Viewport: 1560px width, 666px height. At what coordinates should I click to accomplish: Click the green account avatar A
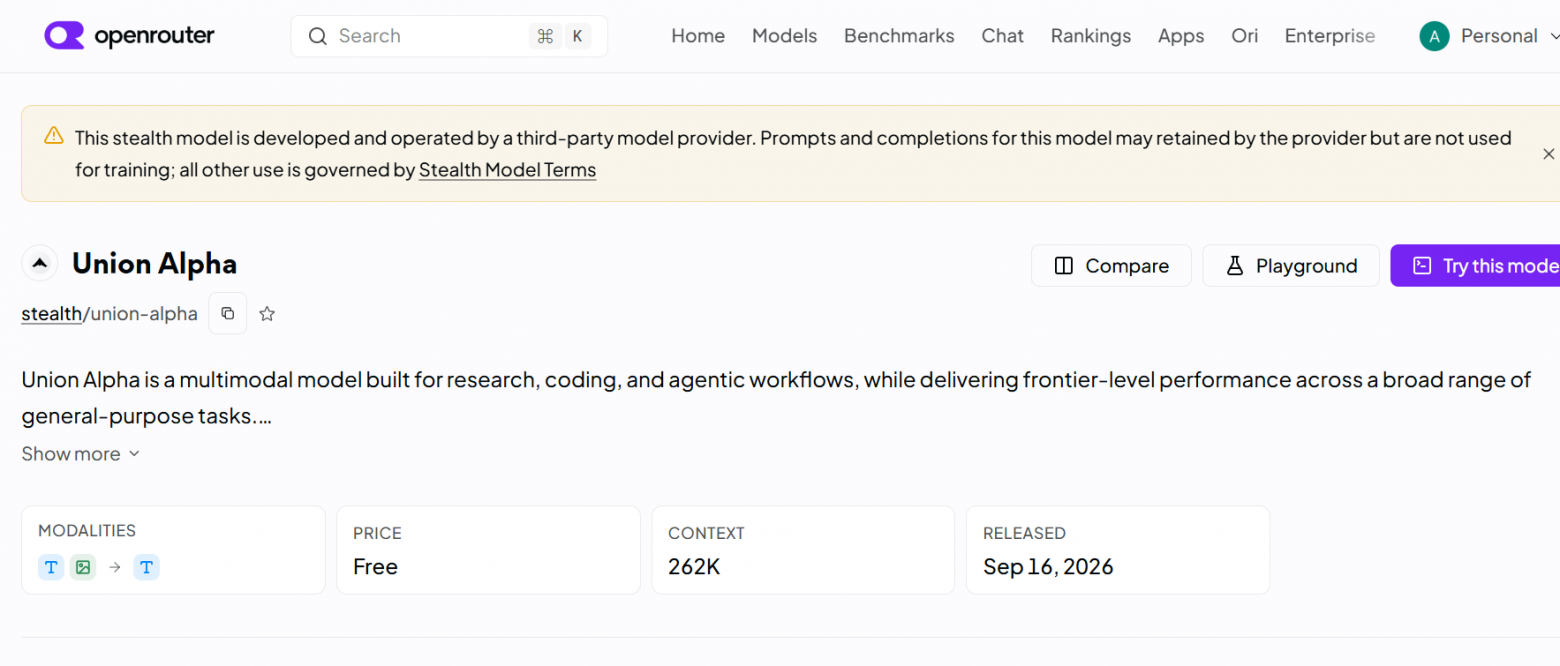pyautogui.click(x=1434, y=37)
